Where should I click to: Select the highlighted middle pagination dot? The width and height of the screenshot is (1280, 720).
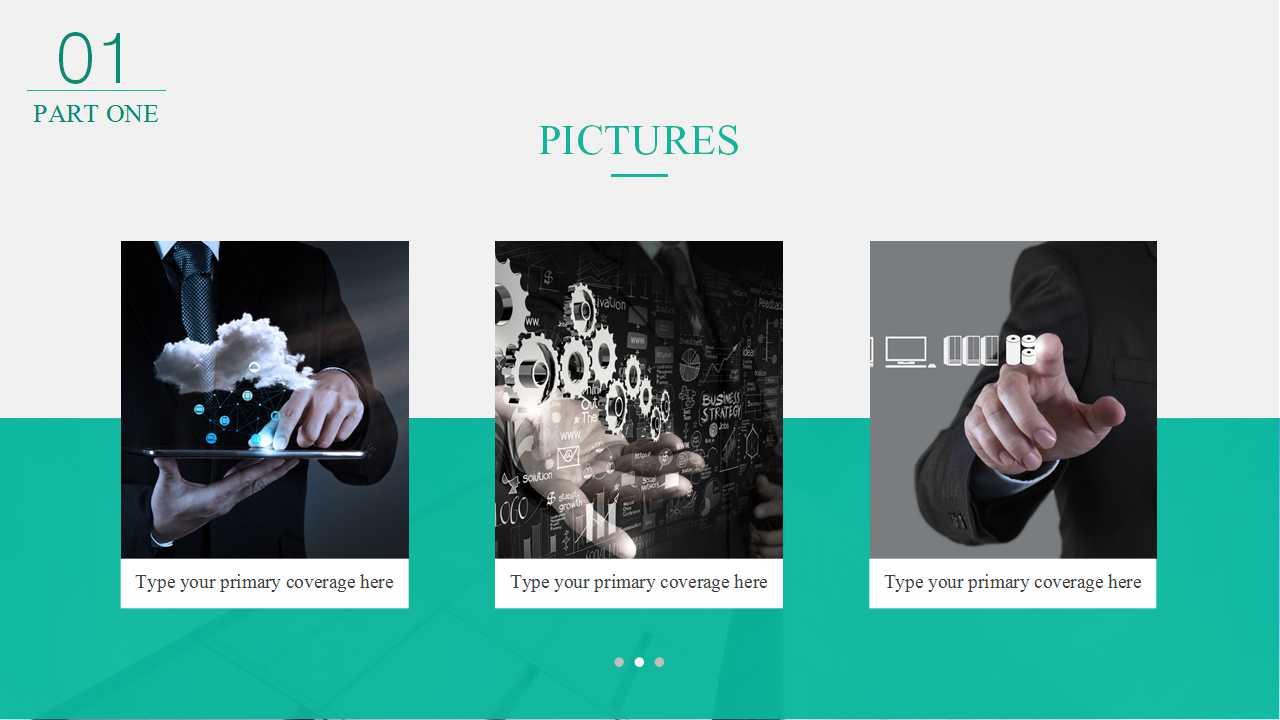tap(639, 662)
